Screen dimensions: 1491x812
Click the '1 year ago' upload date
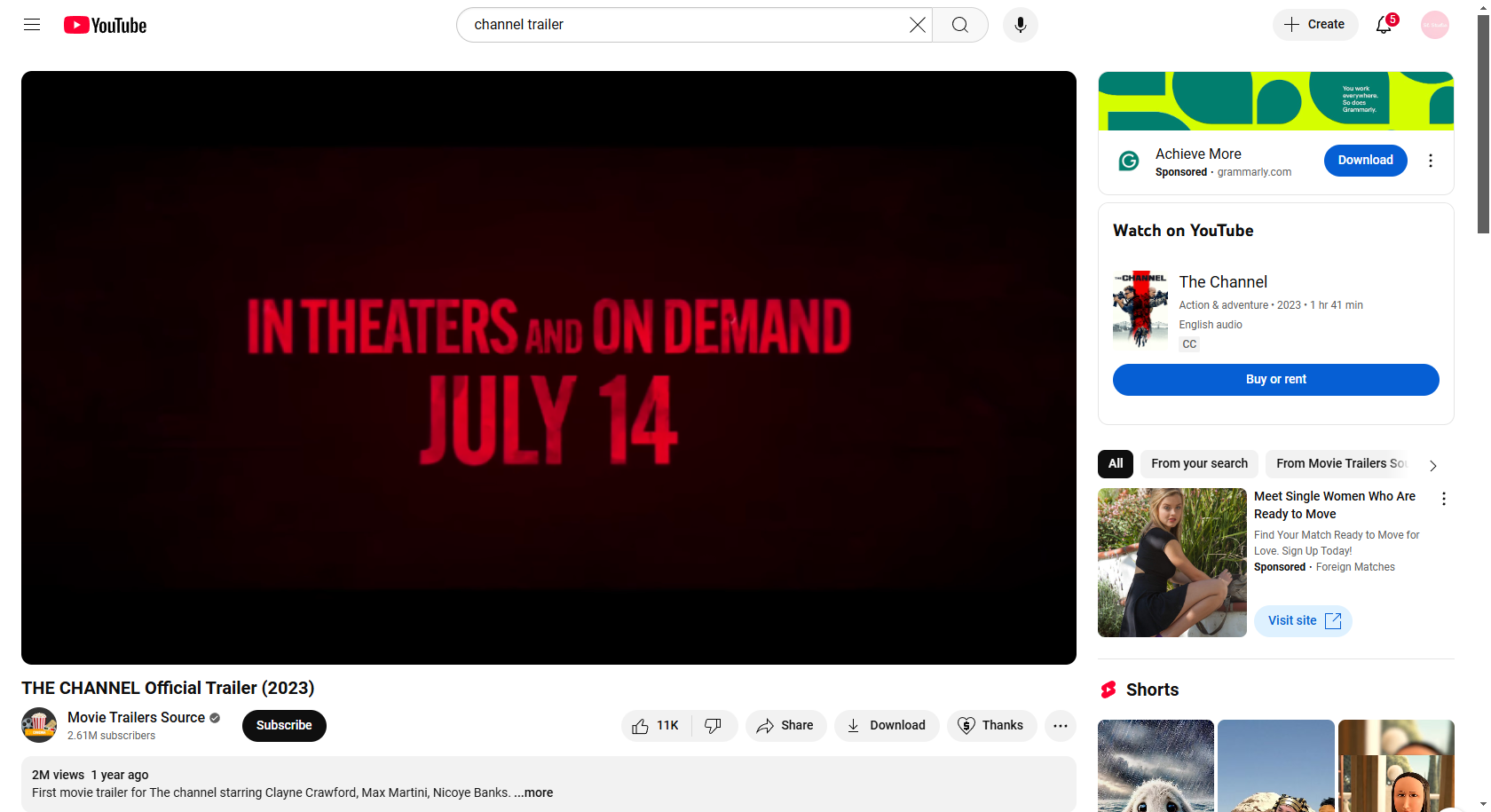click(120, 775)
